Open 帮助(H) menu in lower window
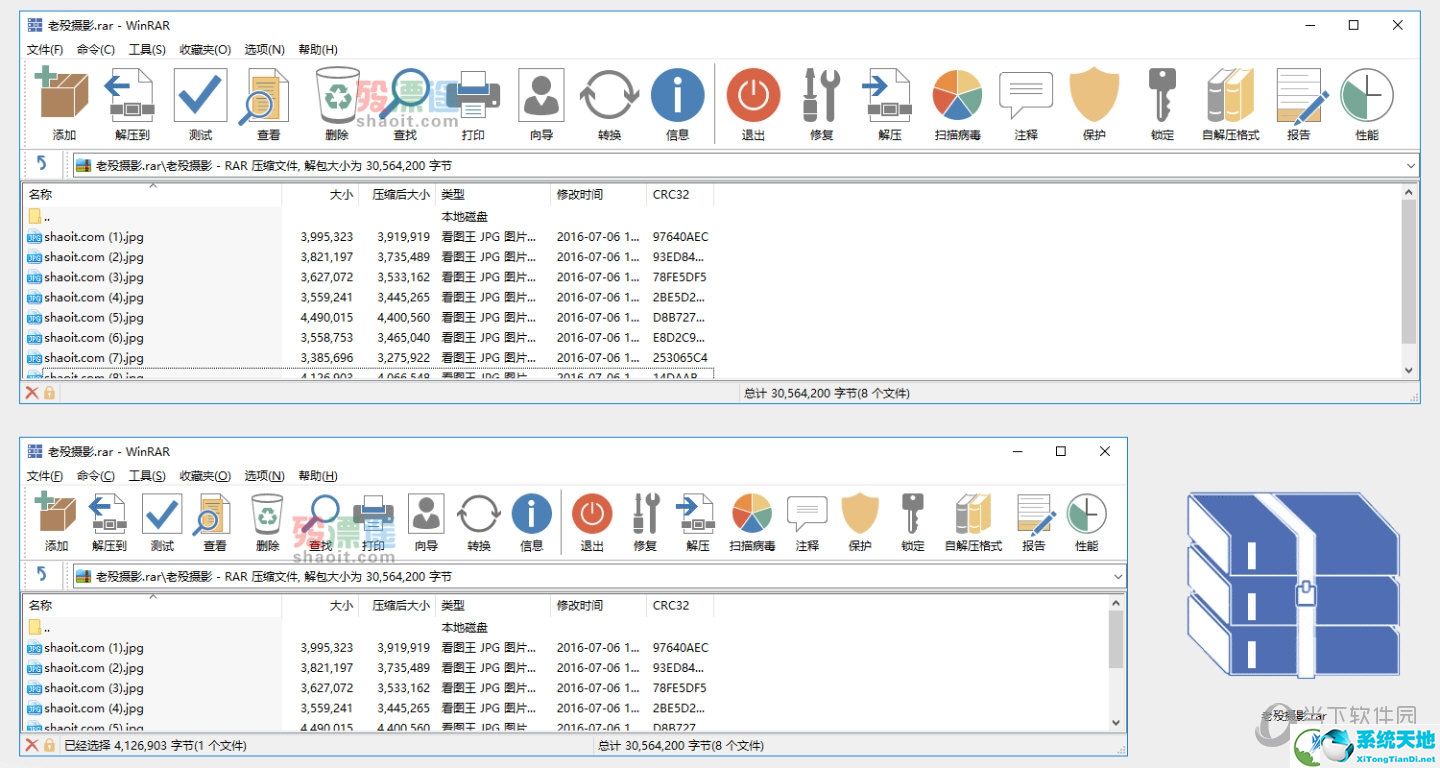The width and height of the screenshot is (1440, 768). (x=318, y=476)
